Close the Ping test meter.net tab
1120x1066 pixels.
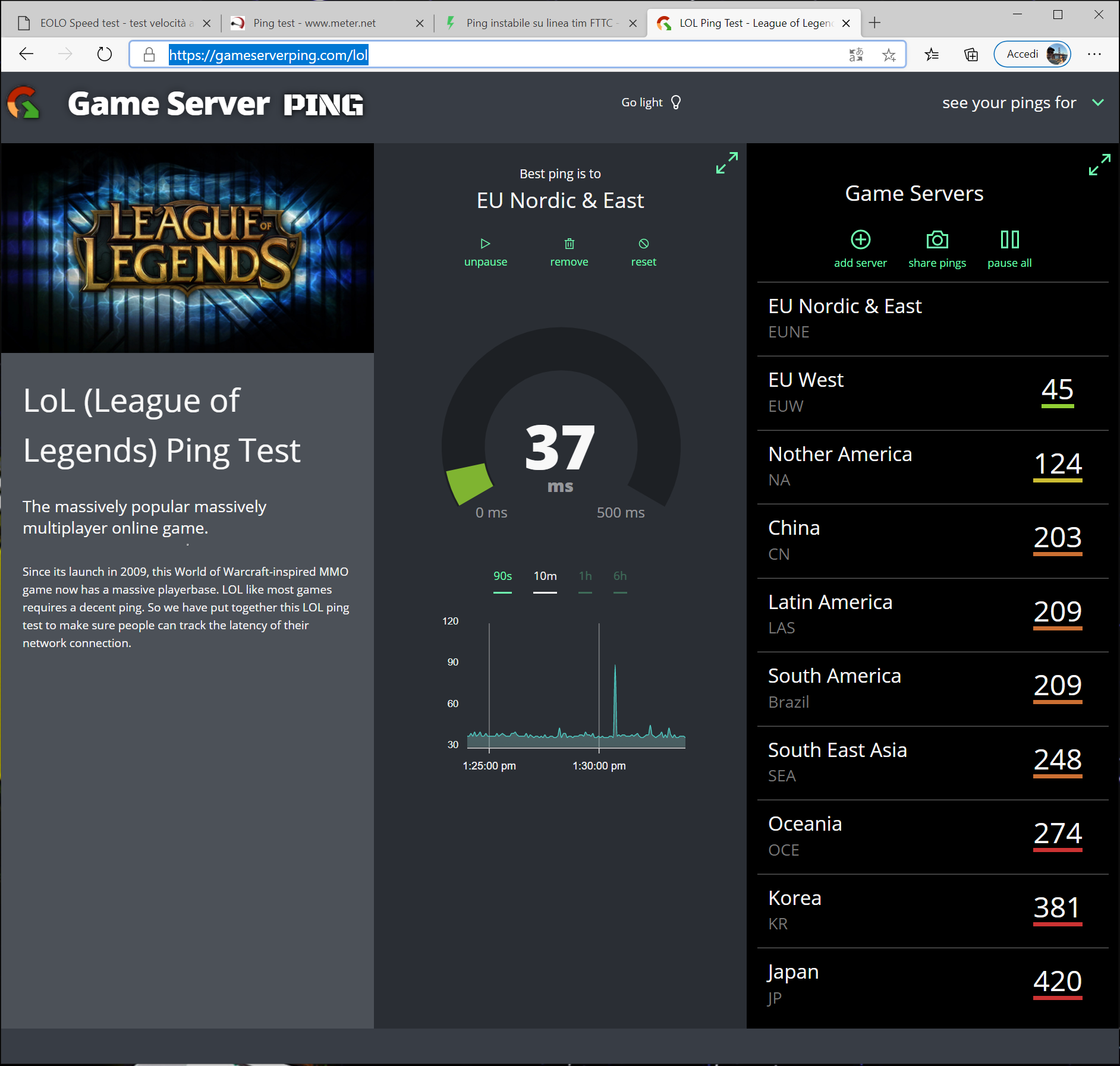[x=420, y=23]
